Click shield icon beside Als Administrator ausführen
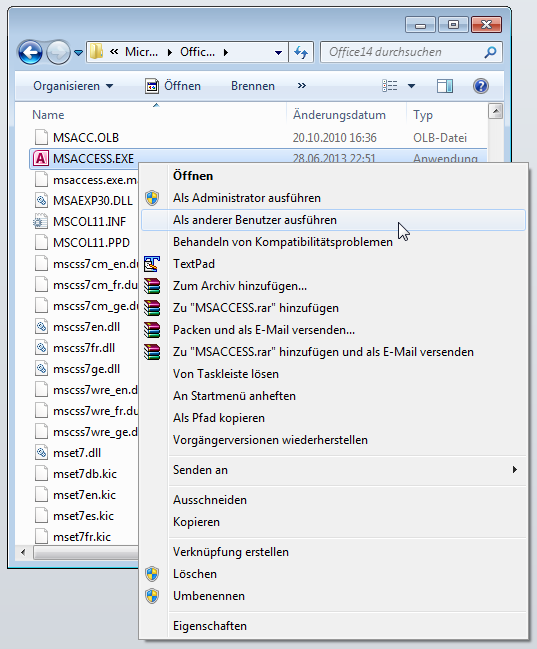537x649 pixels. (x=152, y=198)
